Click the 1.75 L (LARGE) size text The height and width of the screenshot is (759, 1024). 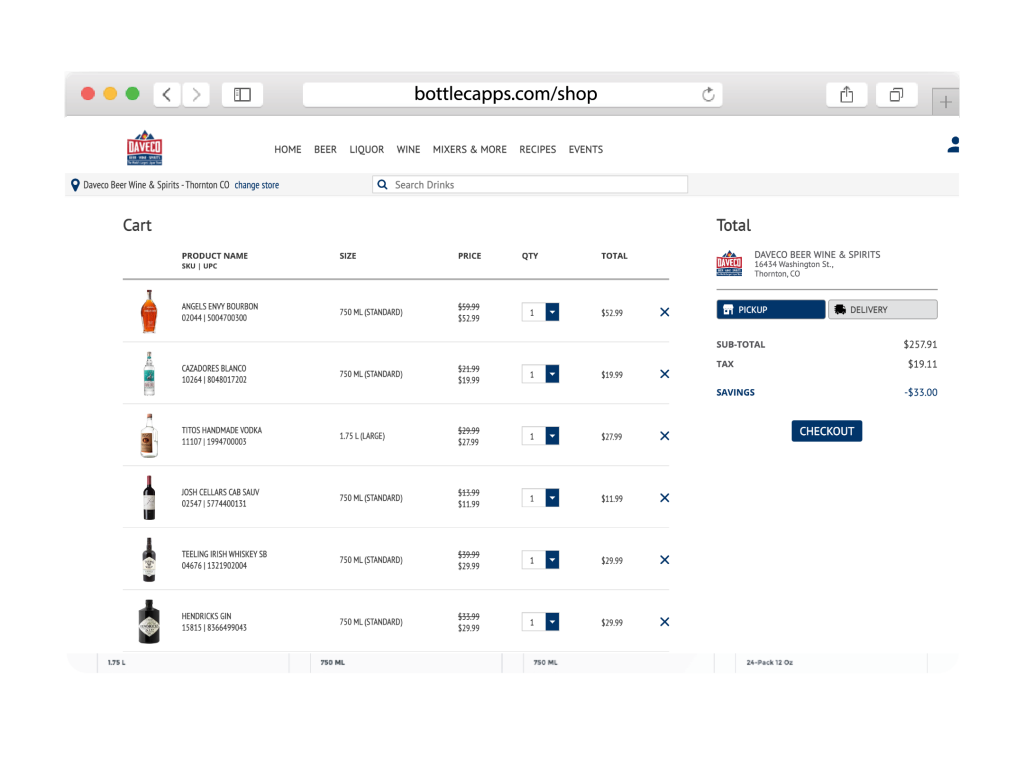(362, 436)
